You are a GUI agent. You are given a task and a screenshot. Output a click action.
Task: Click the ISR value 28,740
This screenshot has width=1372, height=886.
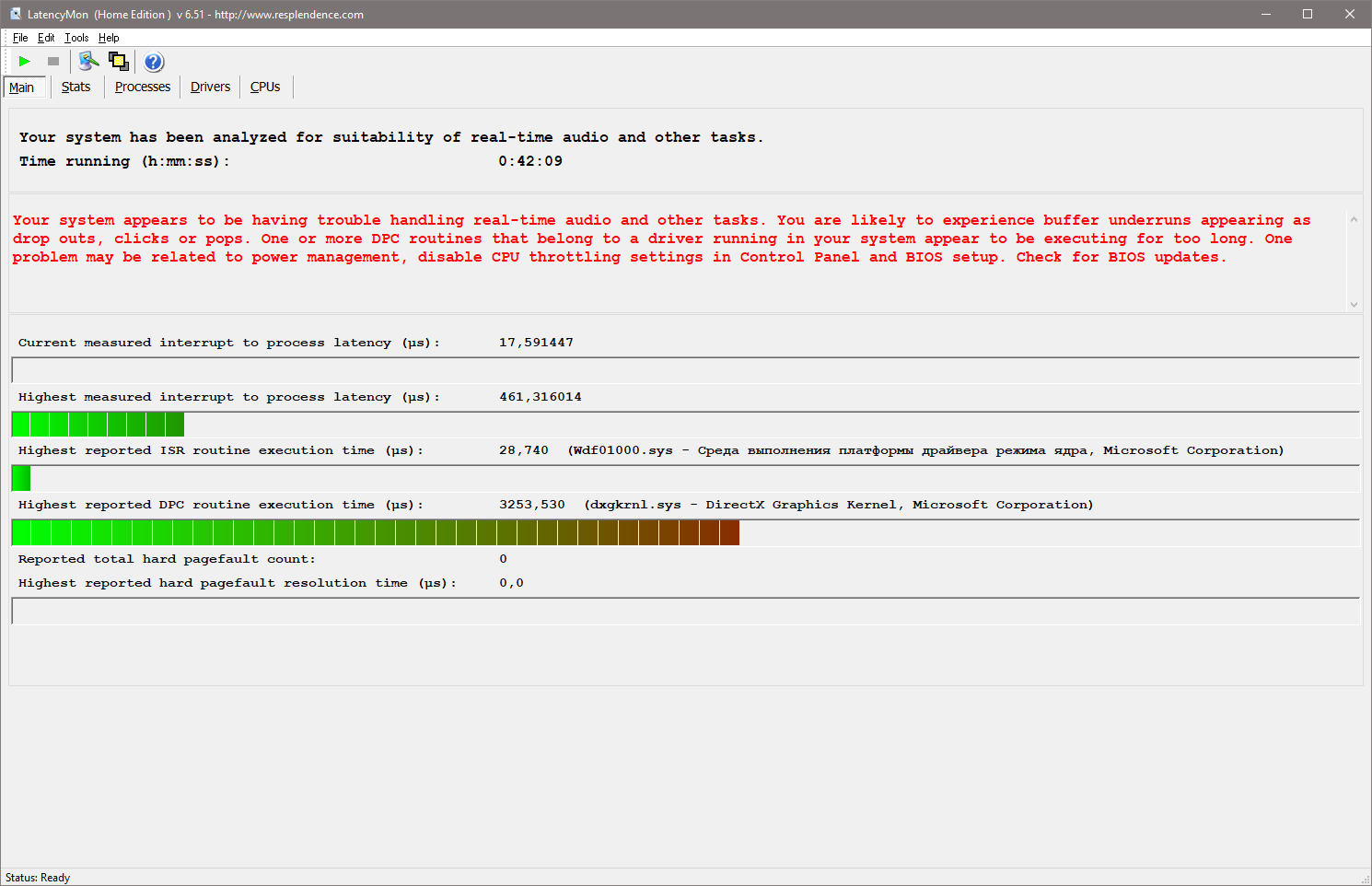tap(524, 450)
